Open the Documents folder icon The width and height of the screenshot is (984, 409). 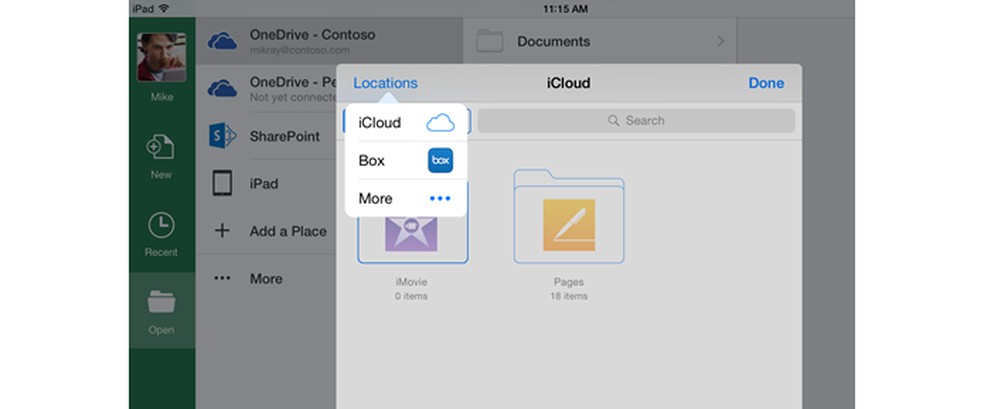pos(489,41)
